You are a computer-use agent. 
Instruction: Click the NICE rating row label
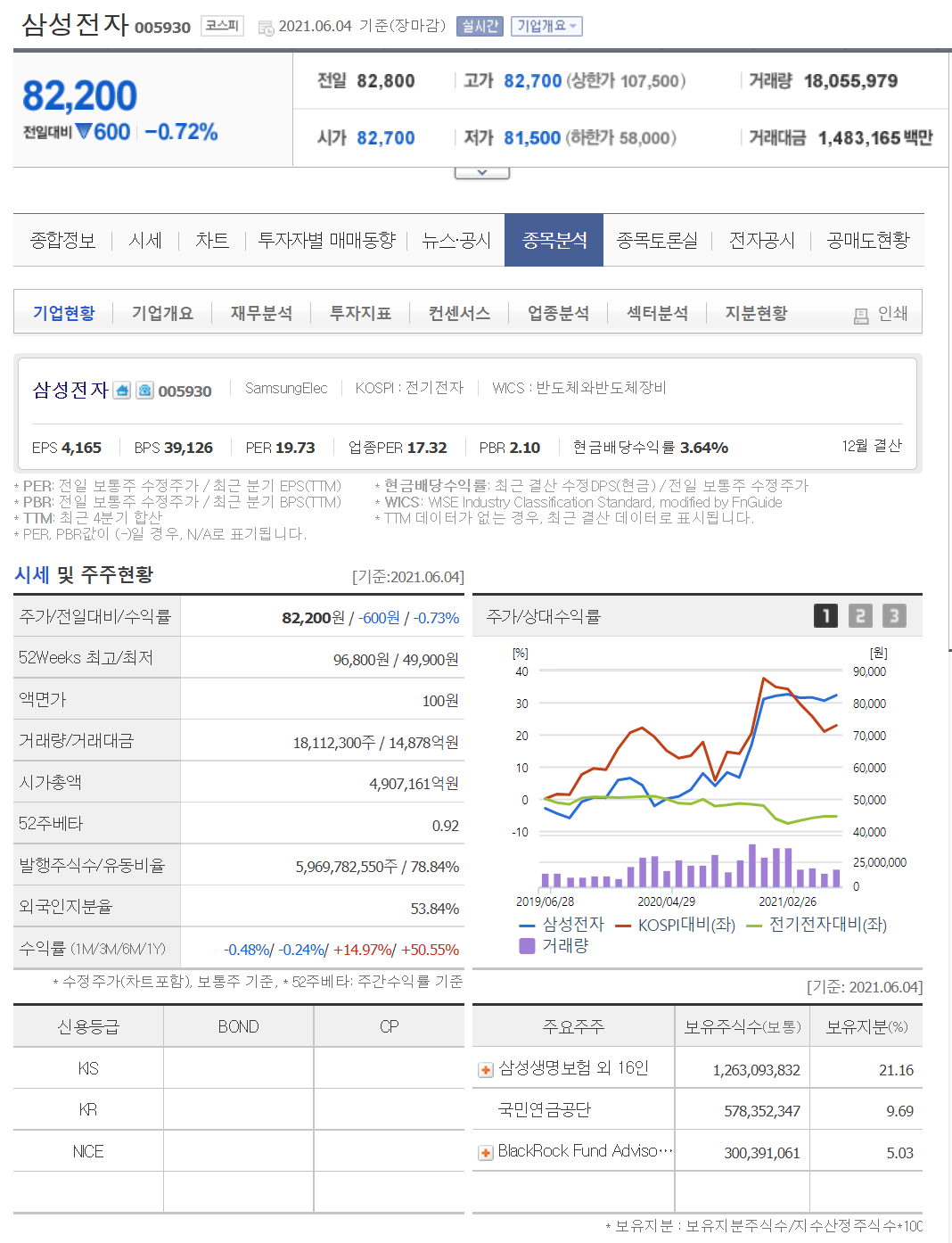pos(88,1151)
